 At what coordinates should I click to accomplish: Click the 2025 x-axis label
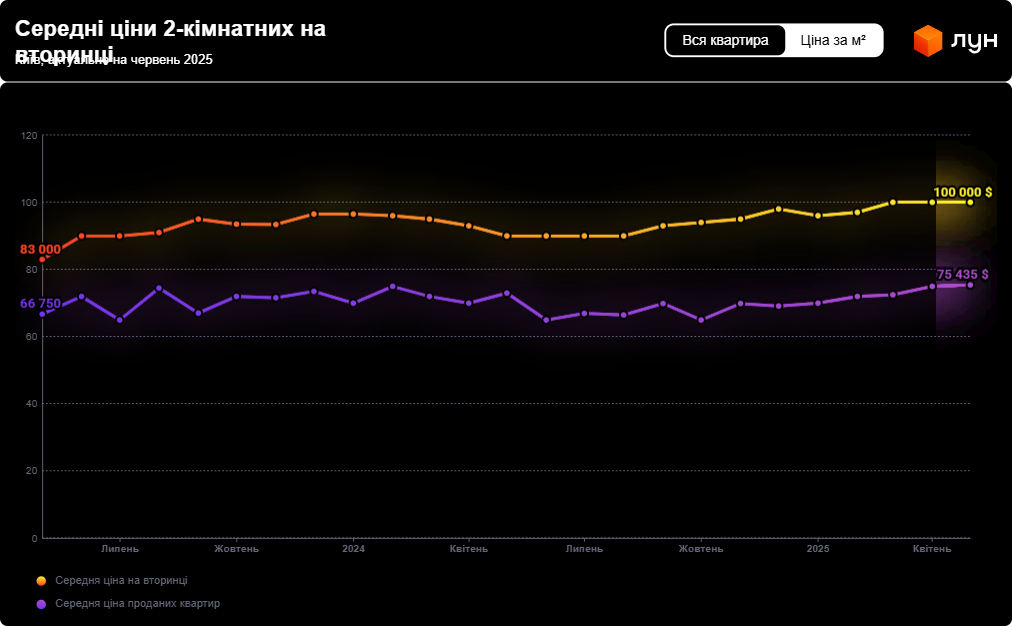coord(818,549)
